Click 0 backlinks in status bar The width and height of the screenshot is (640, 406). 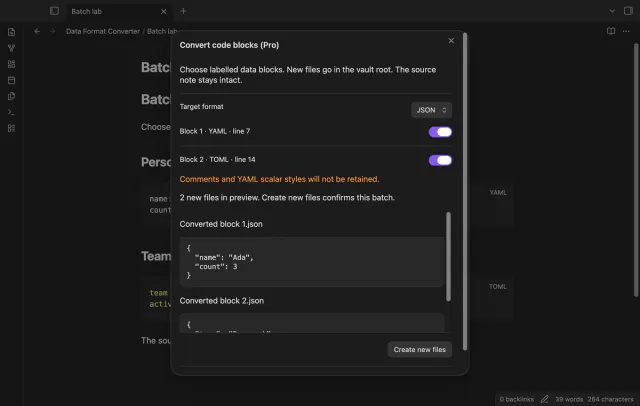(x=516, y=399)
